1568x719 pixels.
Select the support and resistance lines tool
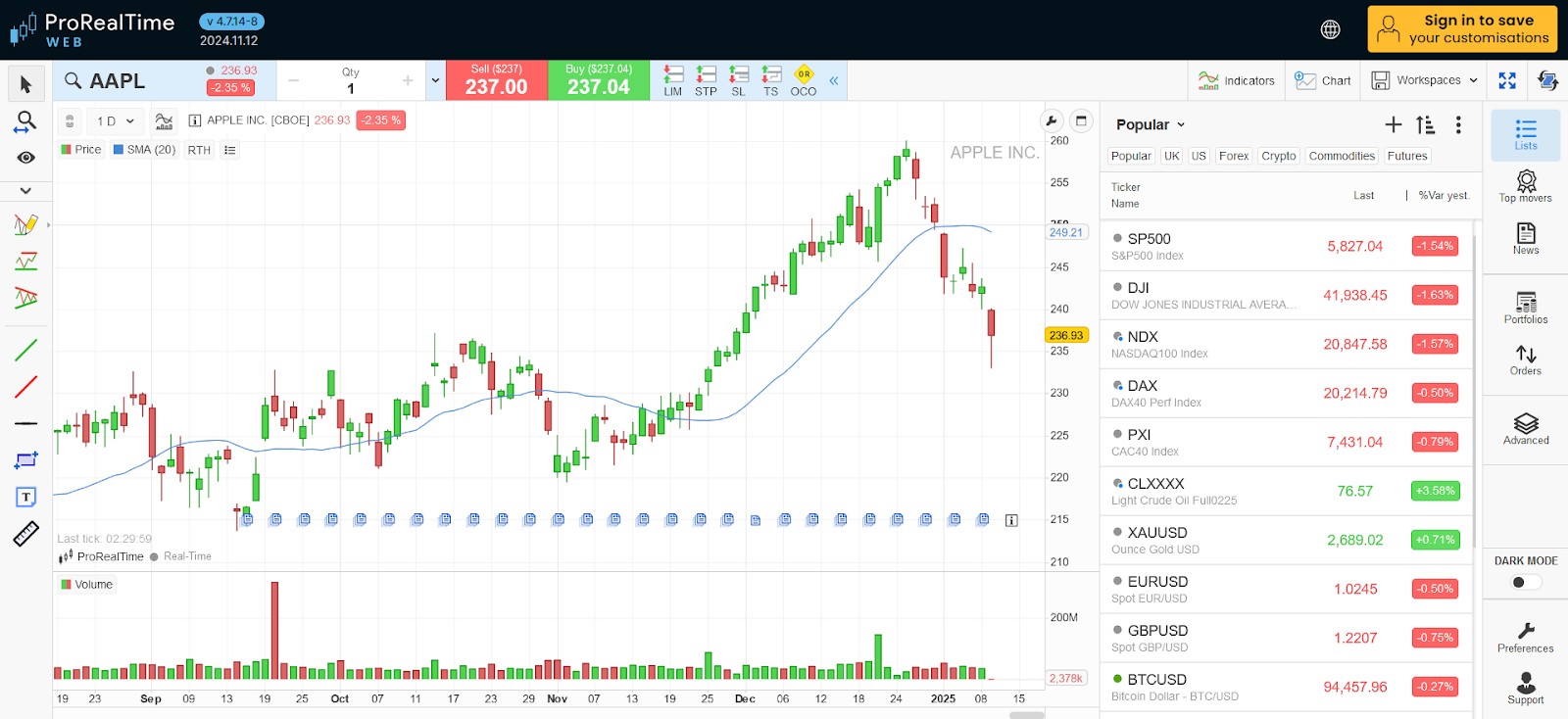(25, 262)
